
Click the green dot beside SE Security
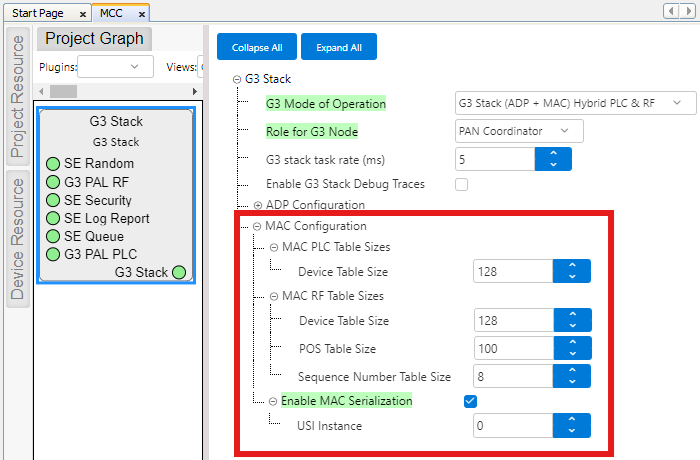[x=53, y=200]
